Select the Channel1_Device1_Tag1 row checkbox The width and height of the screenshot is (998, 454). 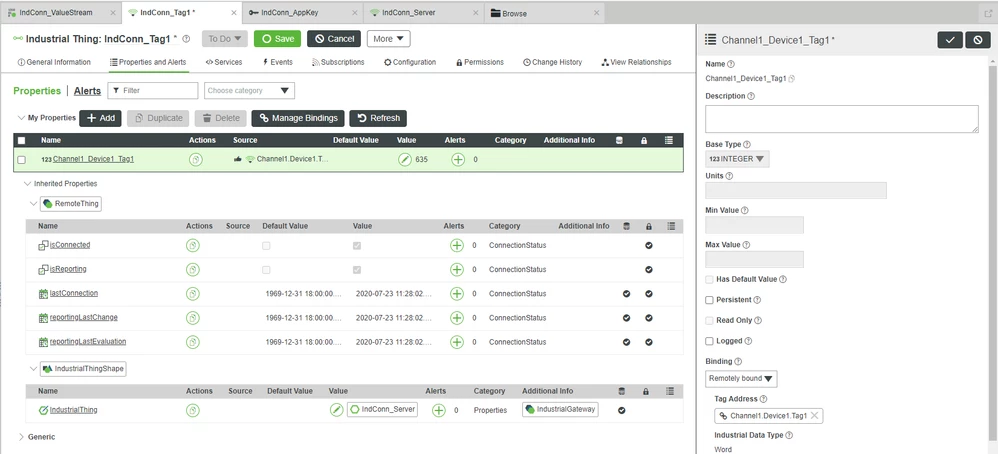click(22, 160)
